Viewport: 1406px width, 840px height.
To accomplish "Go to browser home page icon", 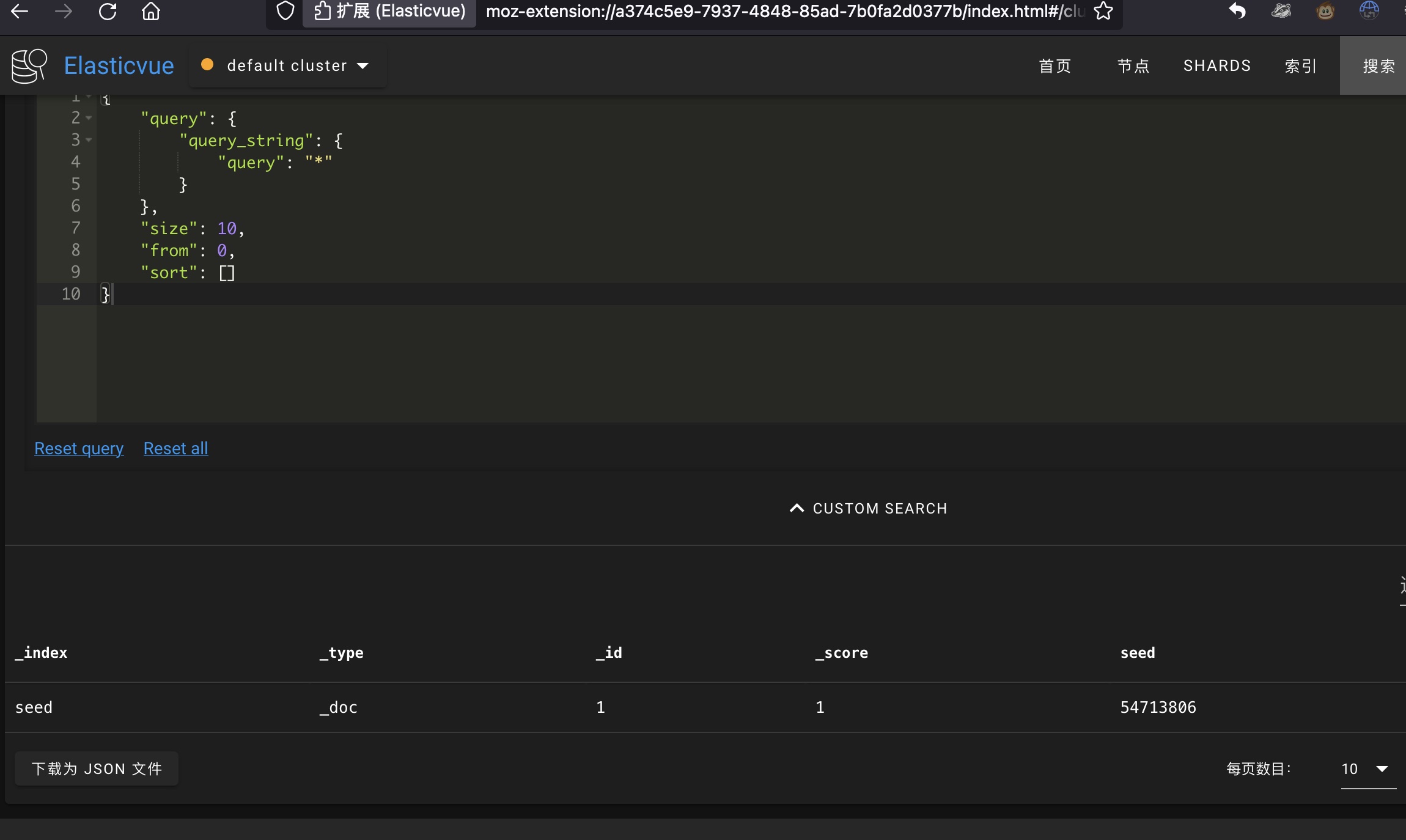I will point(151,12).
